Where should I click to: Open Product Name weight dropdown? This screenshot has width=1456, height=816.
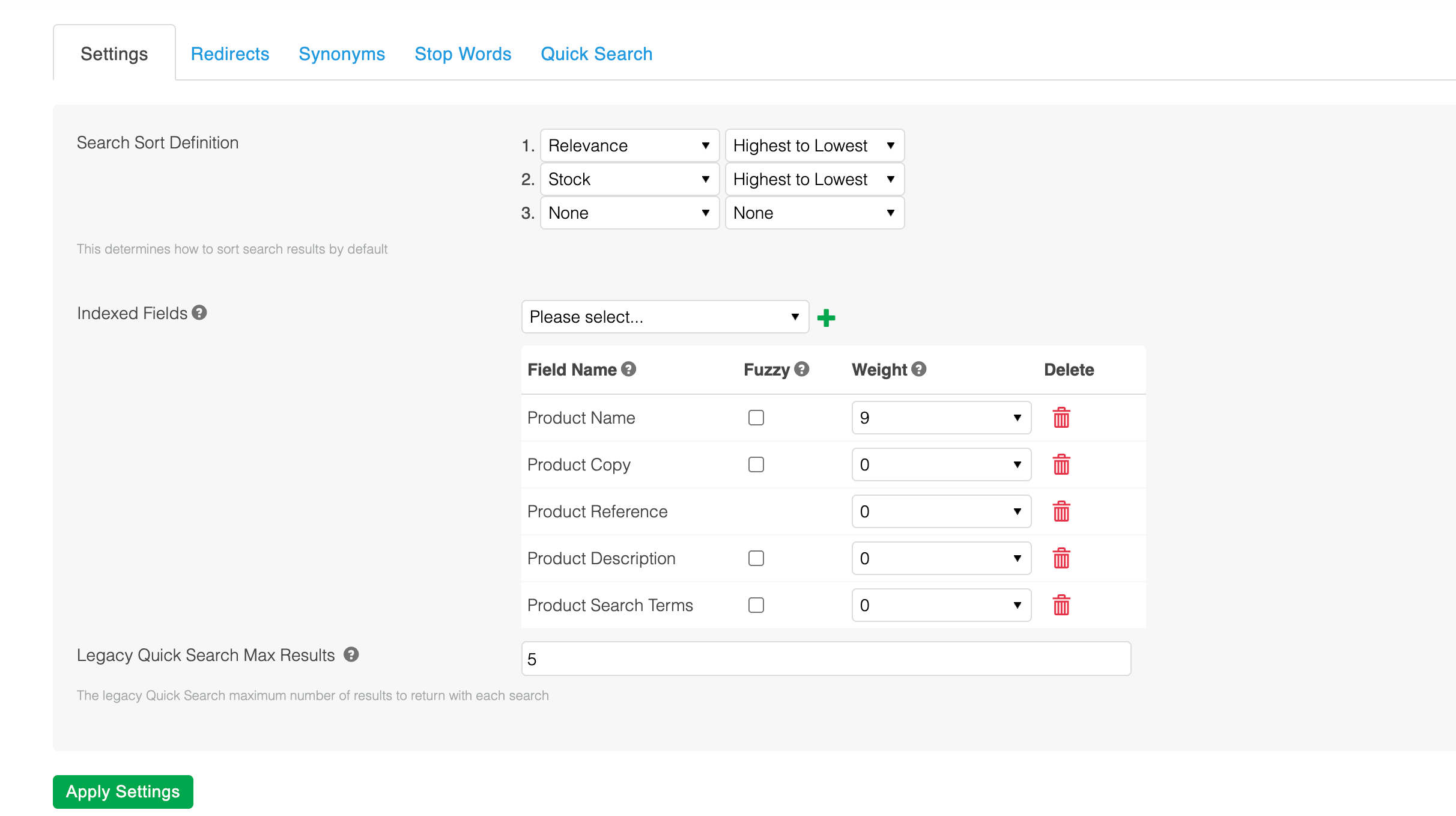(x=941, y=418)
